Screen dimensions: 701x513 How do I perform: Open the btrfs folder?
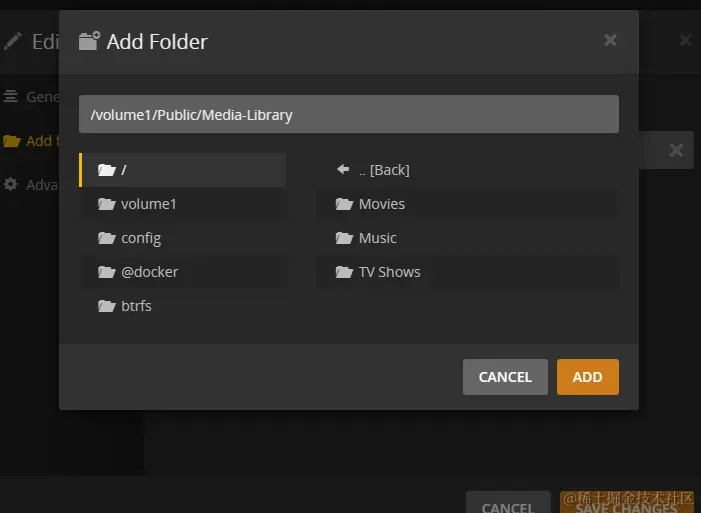(x=182, y=306)
